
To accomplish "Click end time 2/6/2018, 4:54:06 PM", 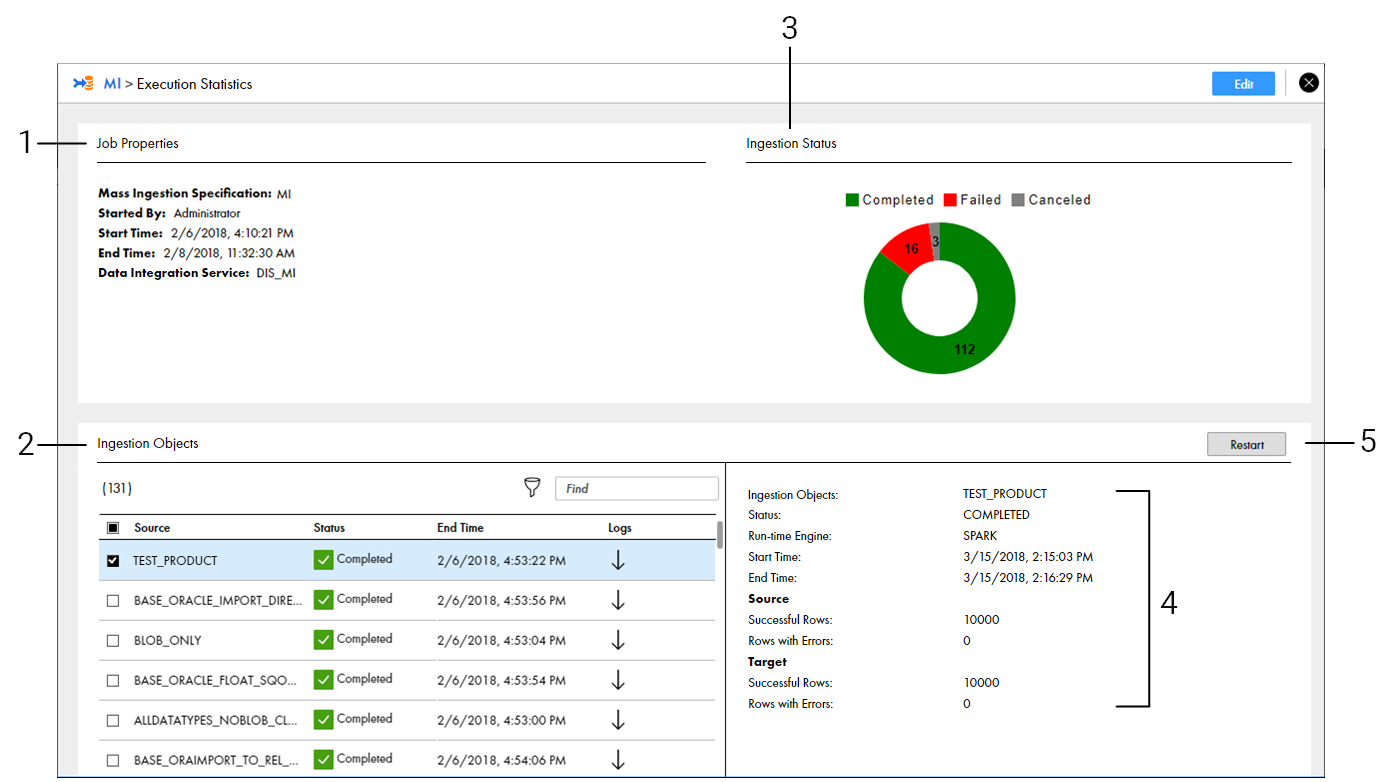I will [501, 761].
